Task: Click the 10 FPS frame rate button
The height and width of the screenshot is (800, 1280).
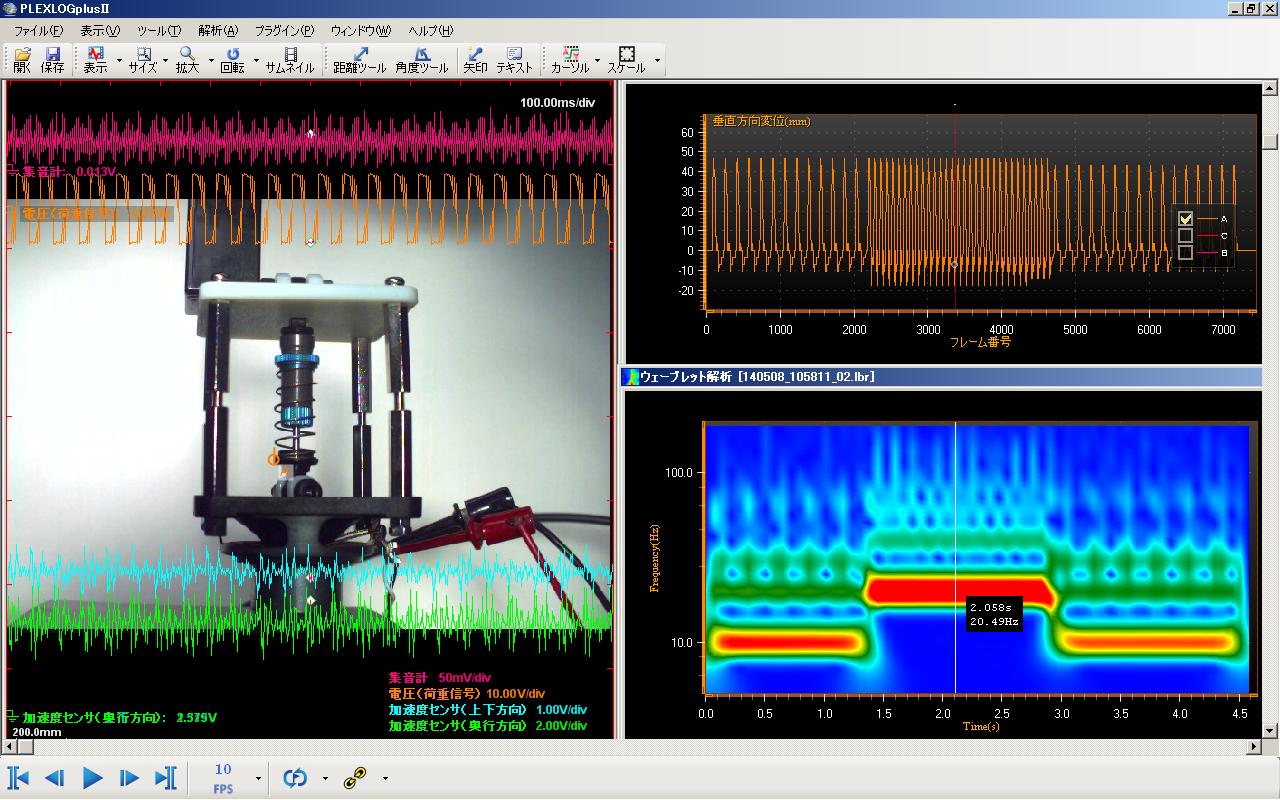Action: [223, 778]
